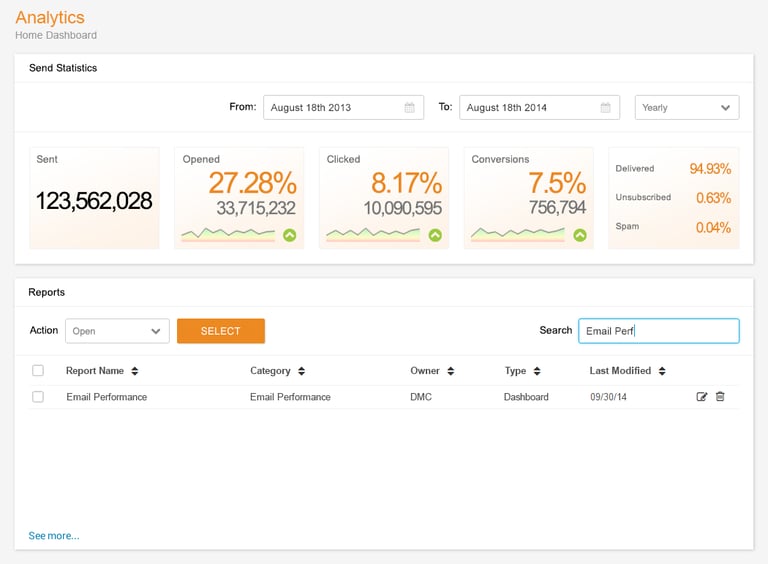
Task: Open the Action dropdown showing Open
Action: (x=117, y=331)
